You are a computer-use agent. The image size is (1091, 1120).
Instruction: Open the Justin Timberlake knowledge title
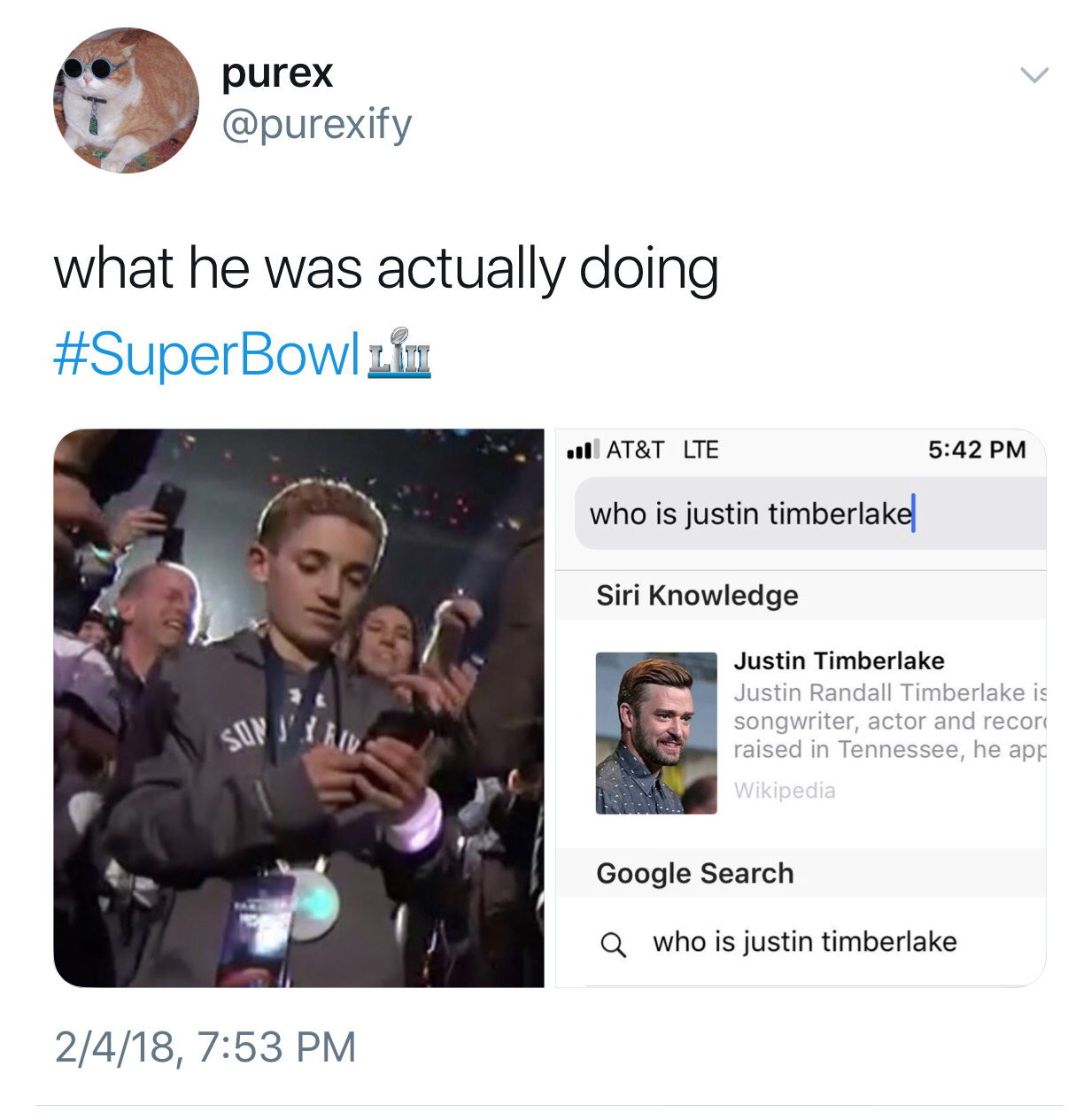pyautogui.click(x=839, y=660)
